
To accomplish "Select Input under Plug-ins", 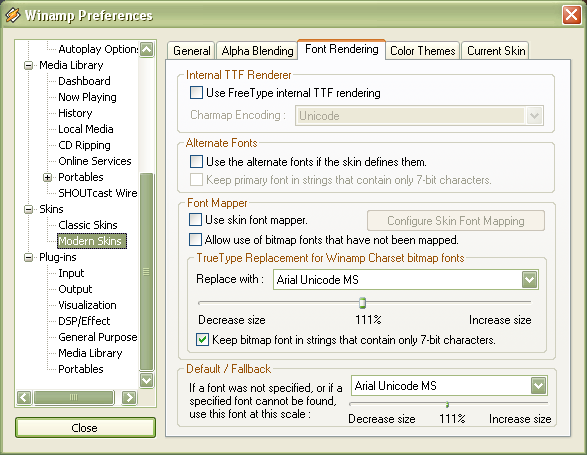I will 71,273.
